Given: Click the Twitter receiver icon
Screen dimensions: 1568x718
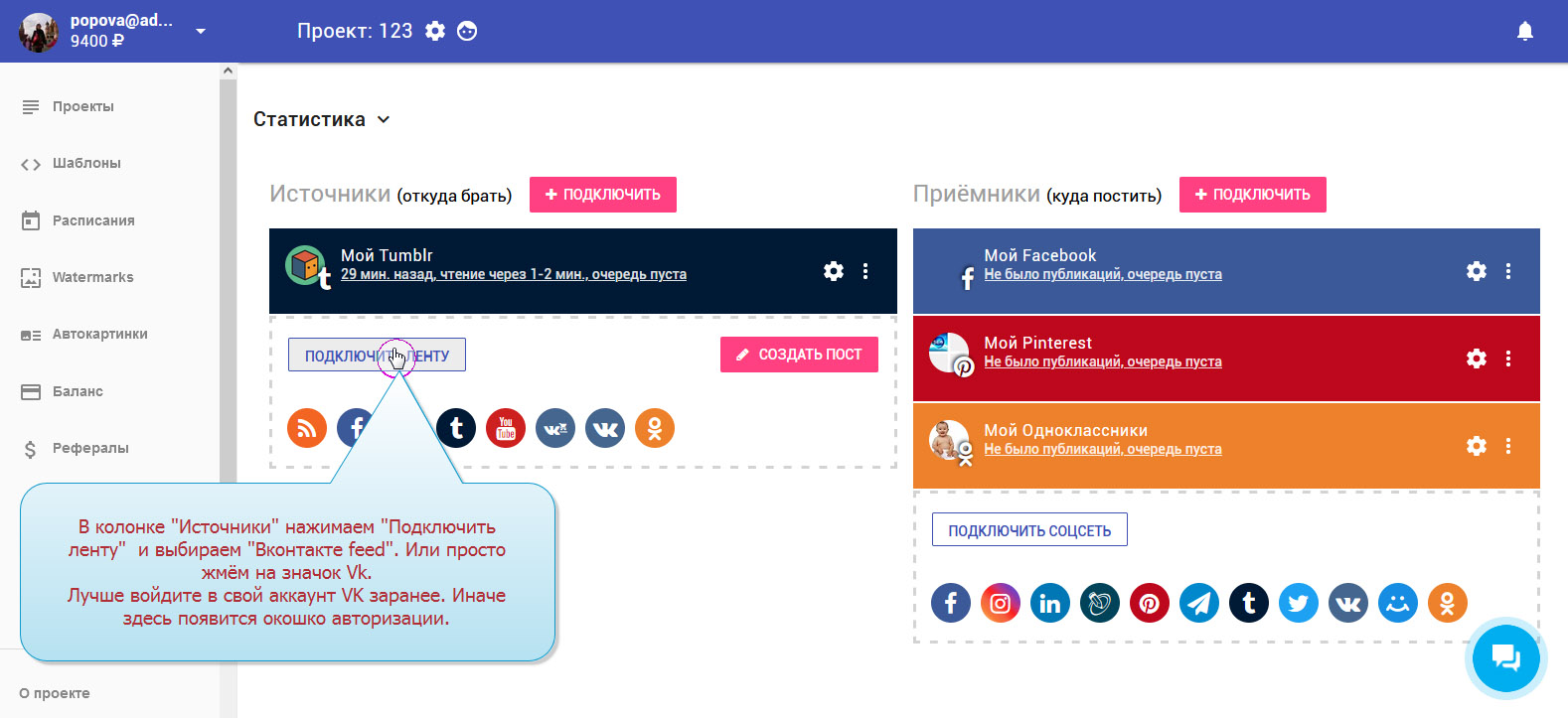Looking at the screenshot, I should pos(1299,603).
